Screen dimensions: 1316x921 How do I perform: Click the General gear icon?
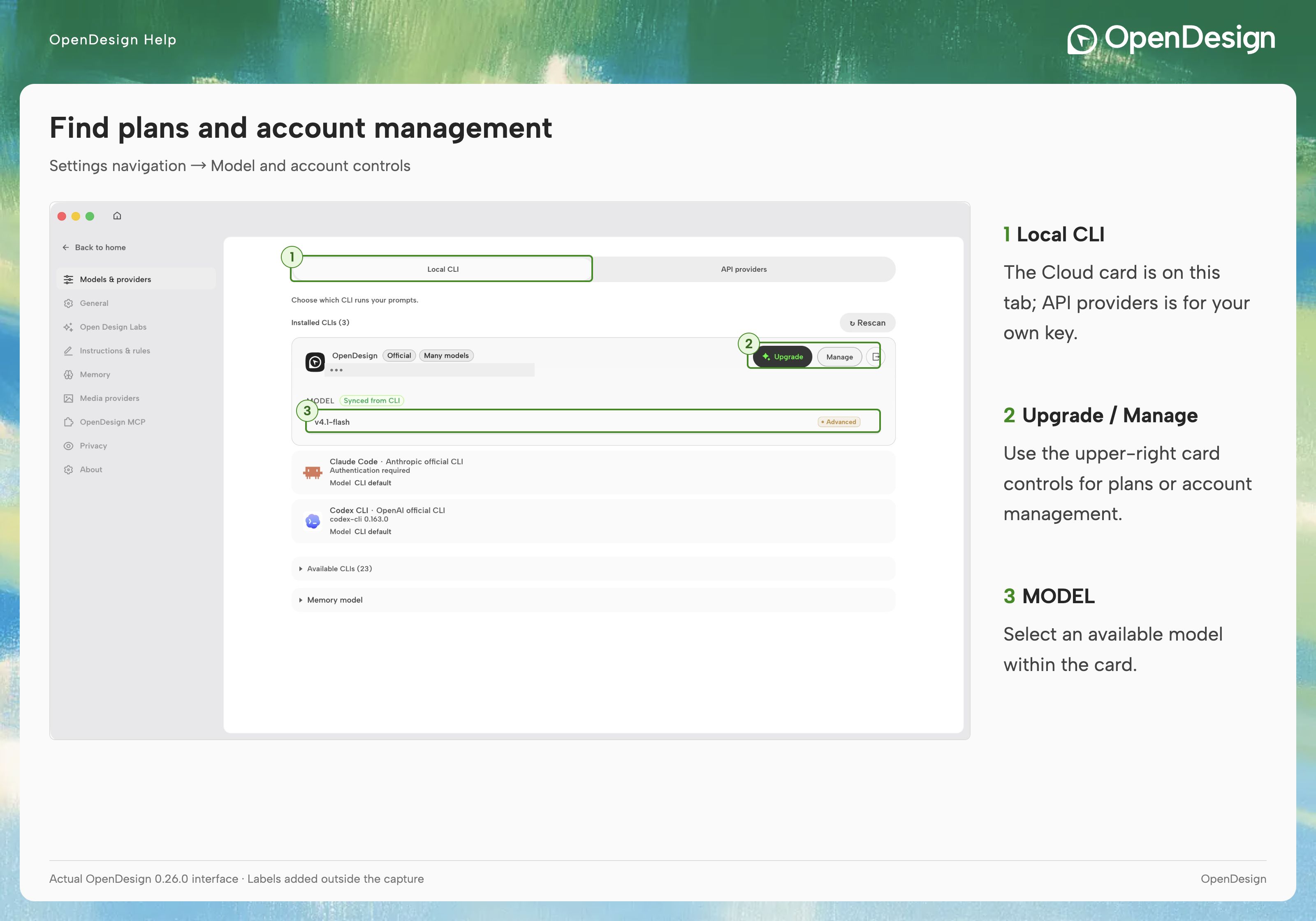(68, 303)
